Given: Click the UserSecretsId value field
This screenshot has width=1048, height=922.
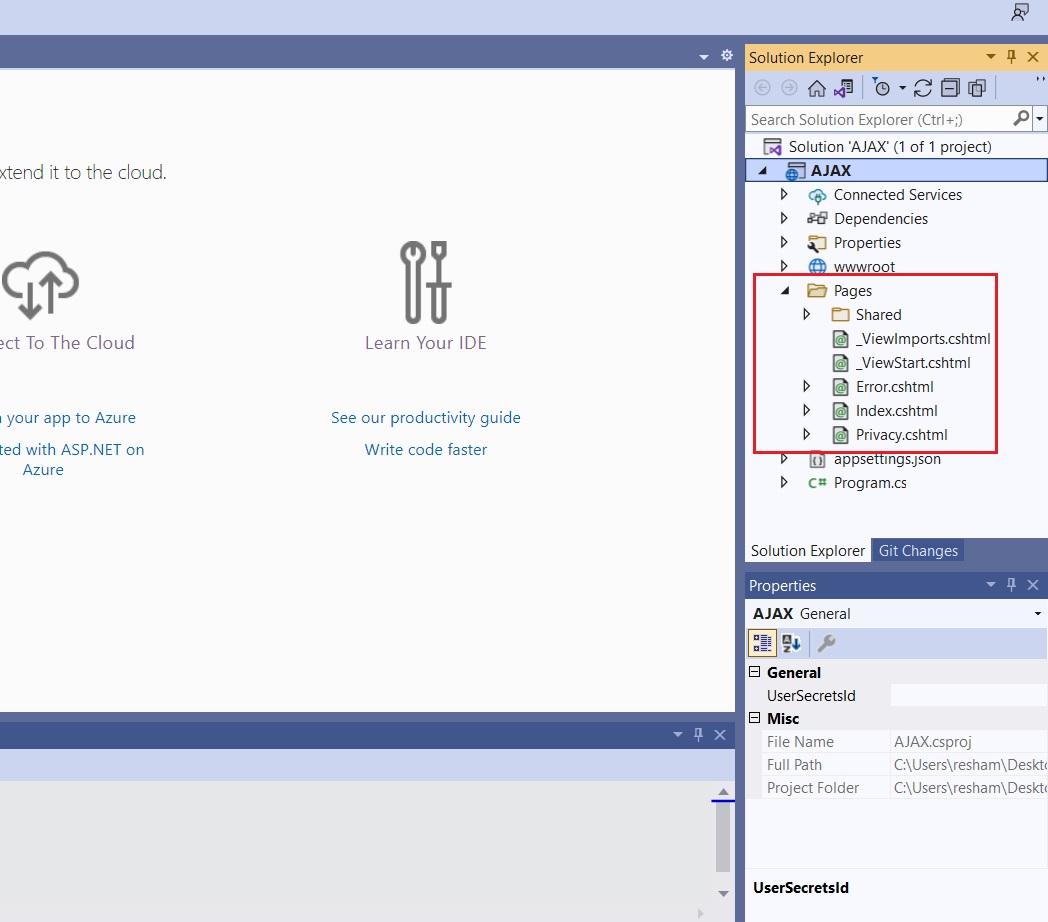Looking at the screenshot, I should [x=969, y=695].
